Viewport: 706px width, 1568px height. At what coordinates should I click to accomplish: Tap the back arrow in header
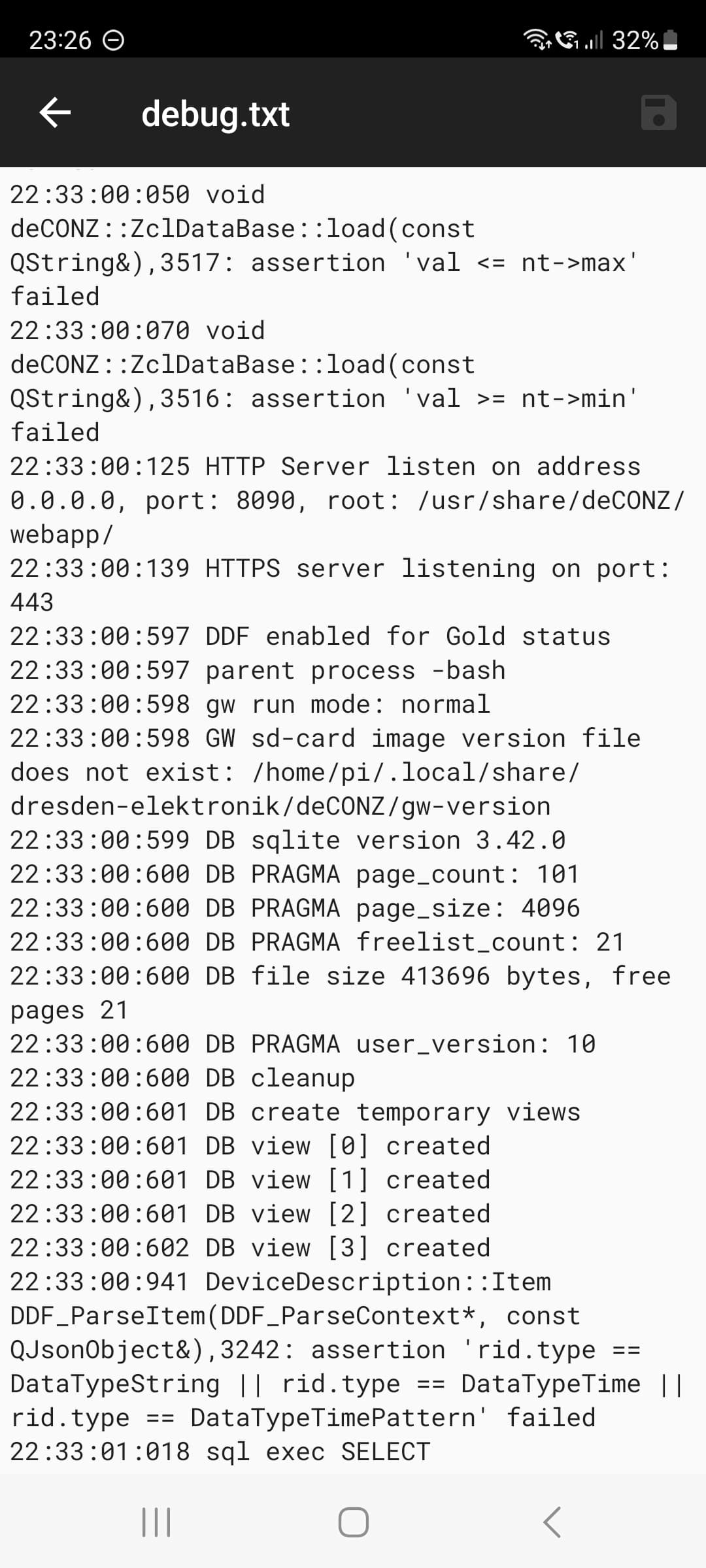coord(55,112)
